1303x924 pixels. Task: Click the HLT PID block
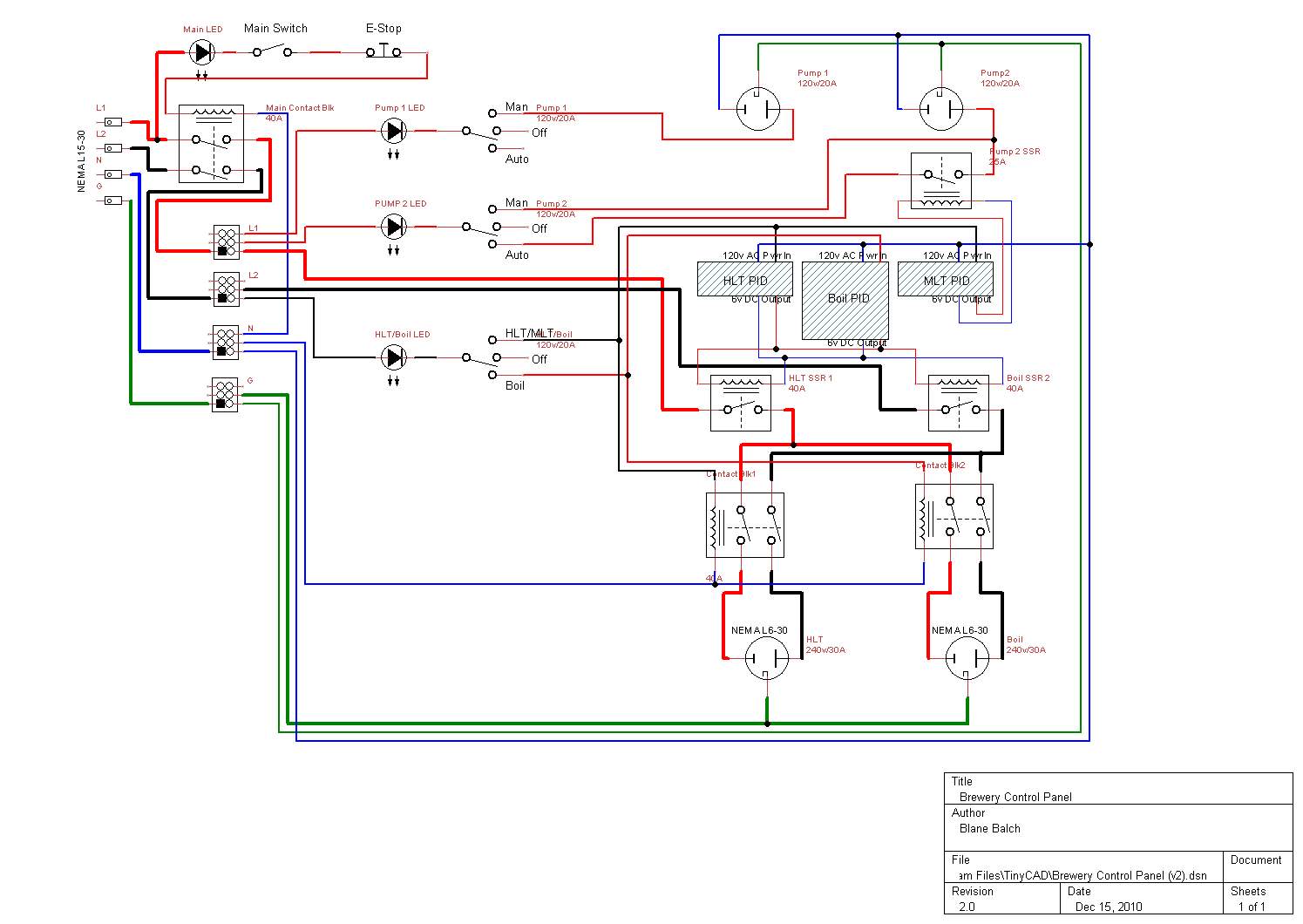pyautogui.click(x=745, y=279)
